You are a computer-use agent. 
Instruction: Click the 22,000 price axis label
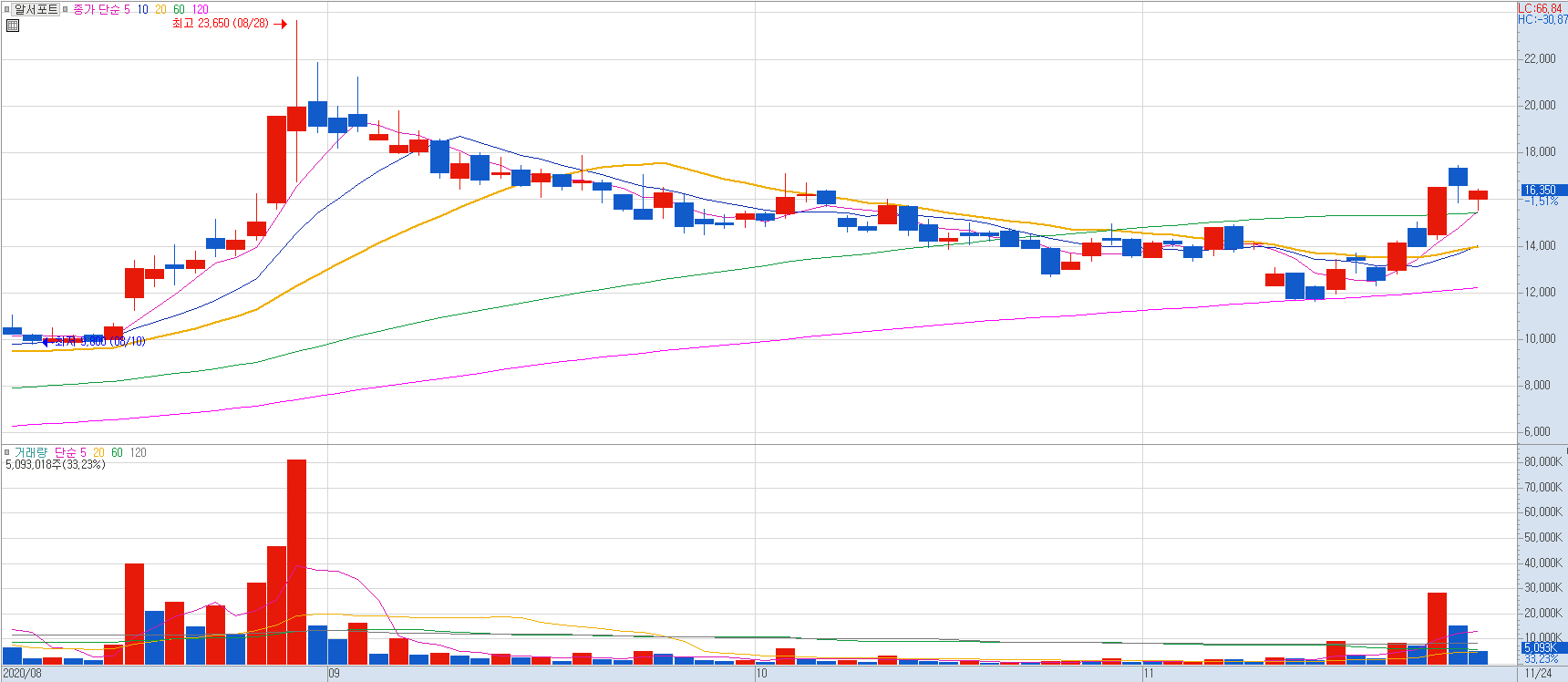(1540, 58)
